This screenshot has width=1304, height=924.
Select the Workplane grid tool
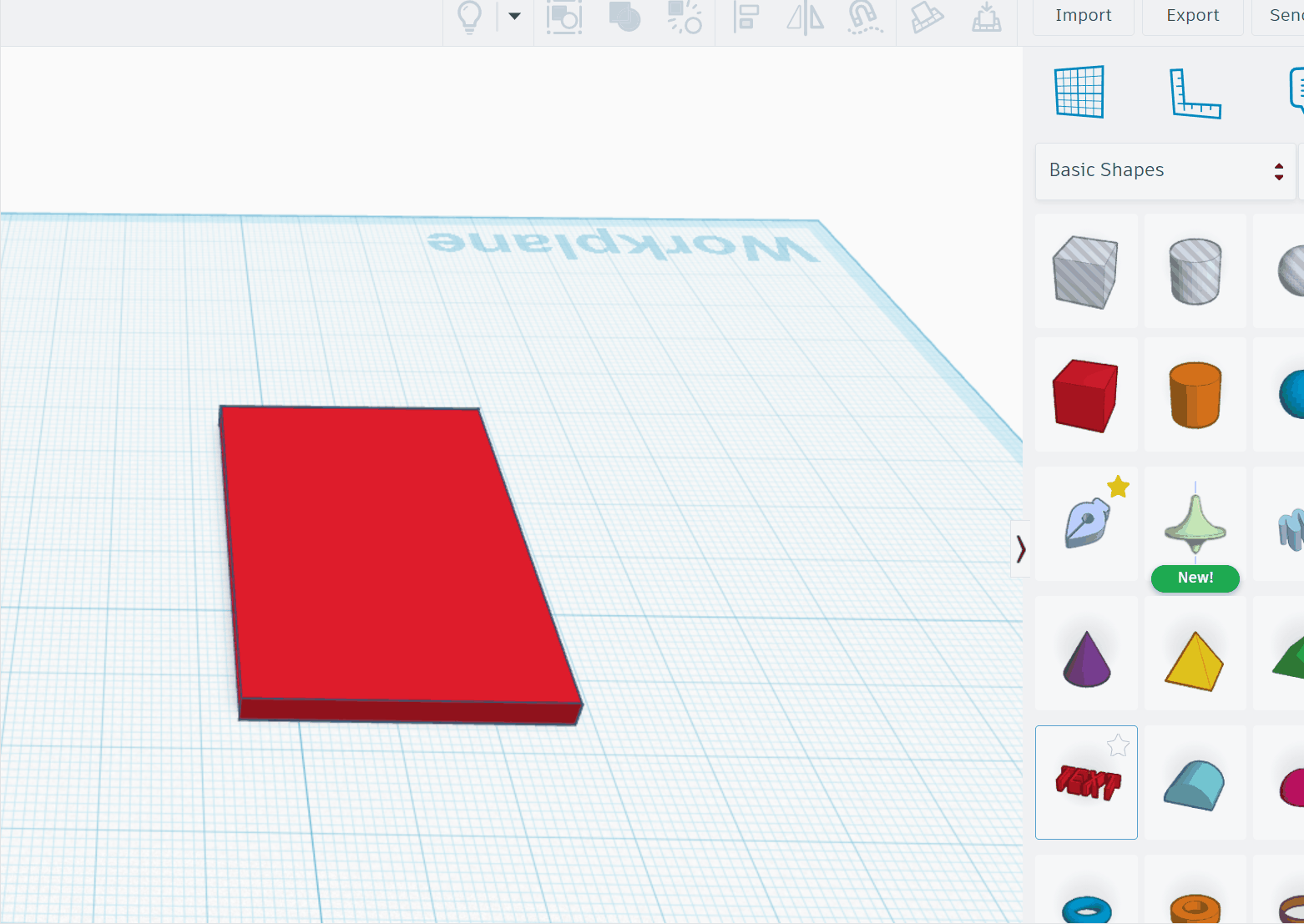pyautogui.click(x=1079, y=92)
